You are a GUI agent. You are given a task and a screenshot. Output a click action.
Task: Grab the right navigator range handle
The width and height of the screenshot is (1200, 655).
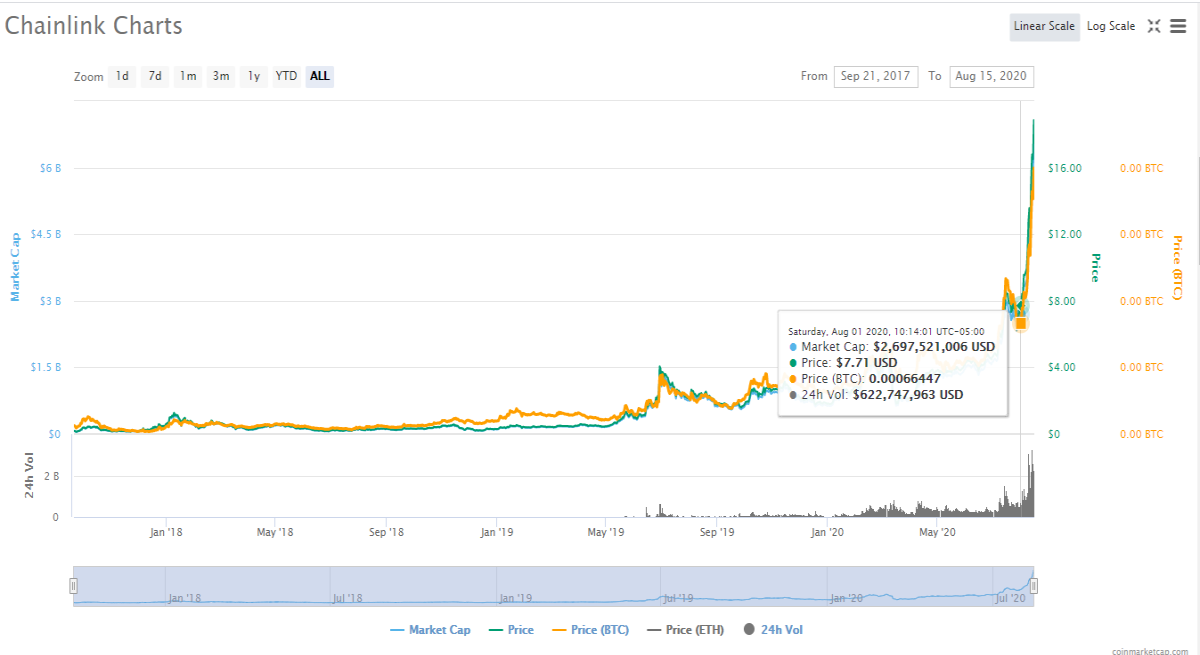click(x=1034, y=586)
